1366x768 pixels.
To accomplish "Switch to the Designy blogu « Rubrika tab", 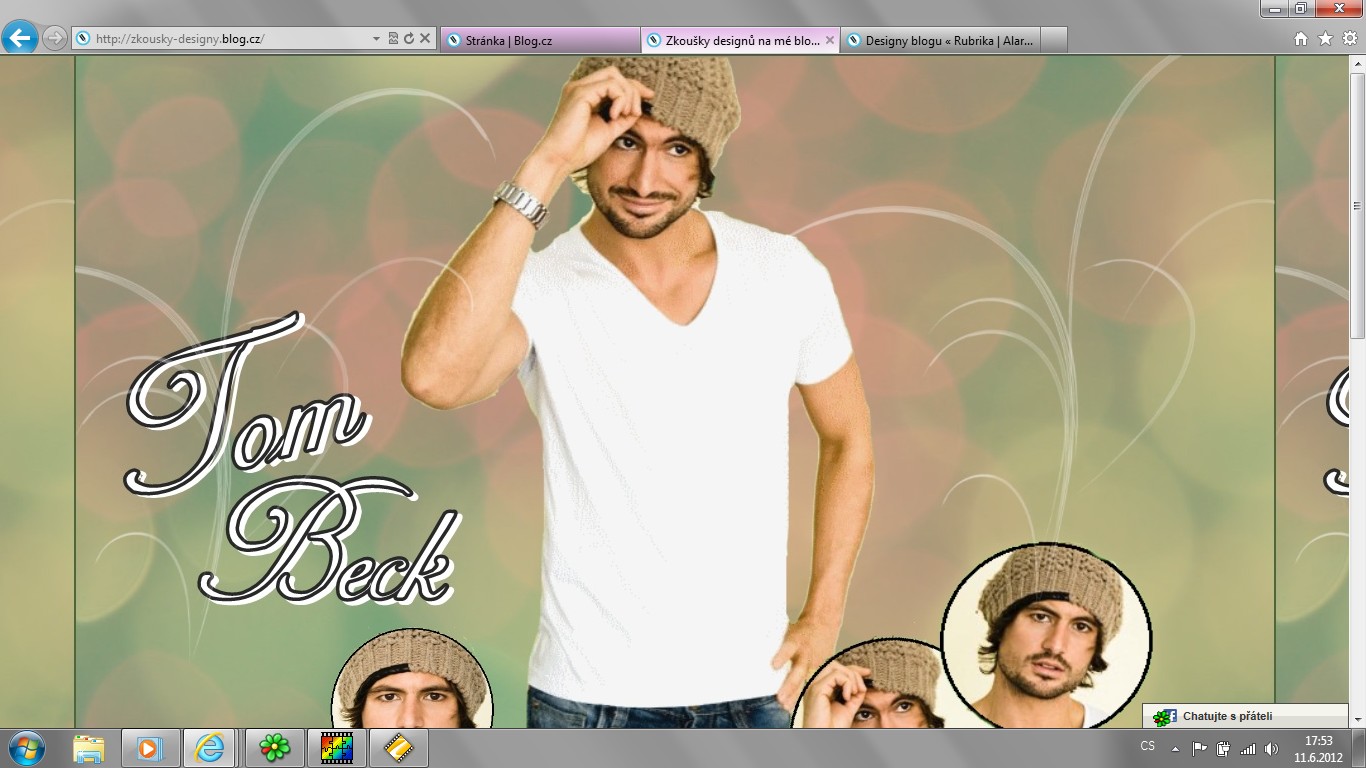I will tap(940, 40).
